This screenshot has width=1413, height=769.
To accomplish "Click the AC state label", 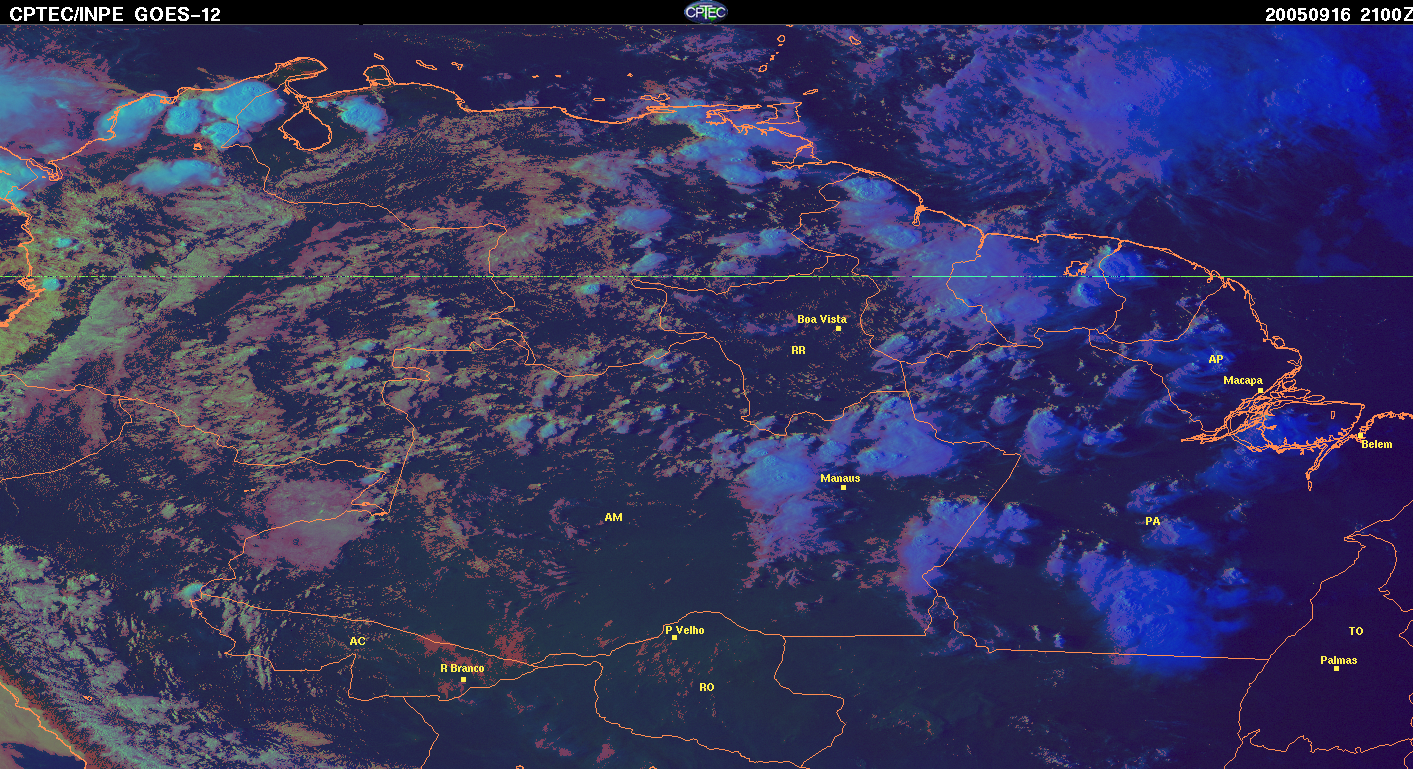I will 357,640.
